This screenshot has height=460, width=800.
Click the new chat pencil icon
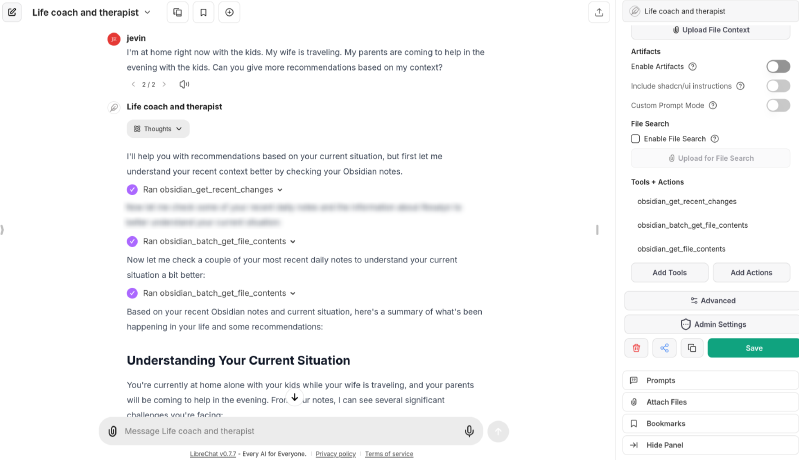(12, 13)
